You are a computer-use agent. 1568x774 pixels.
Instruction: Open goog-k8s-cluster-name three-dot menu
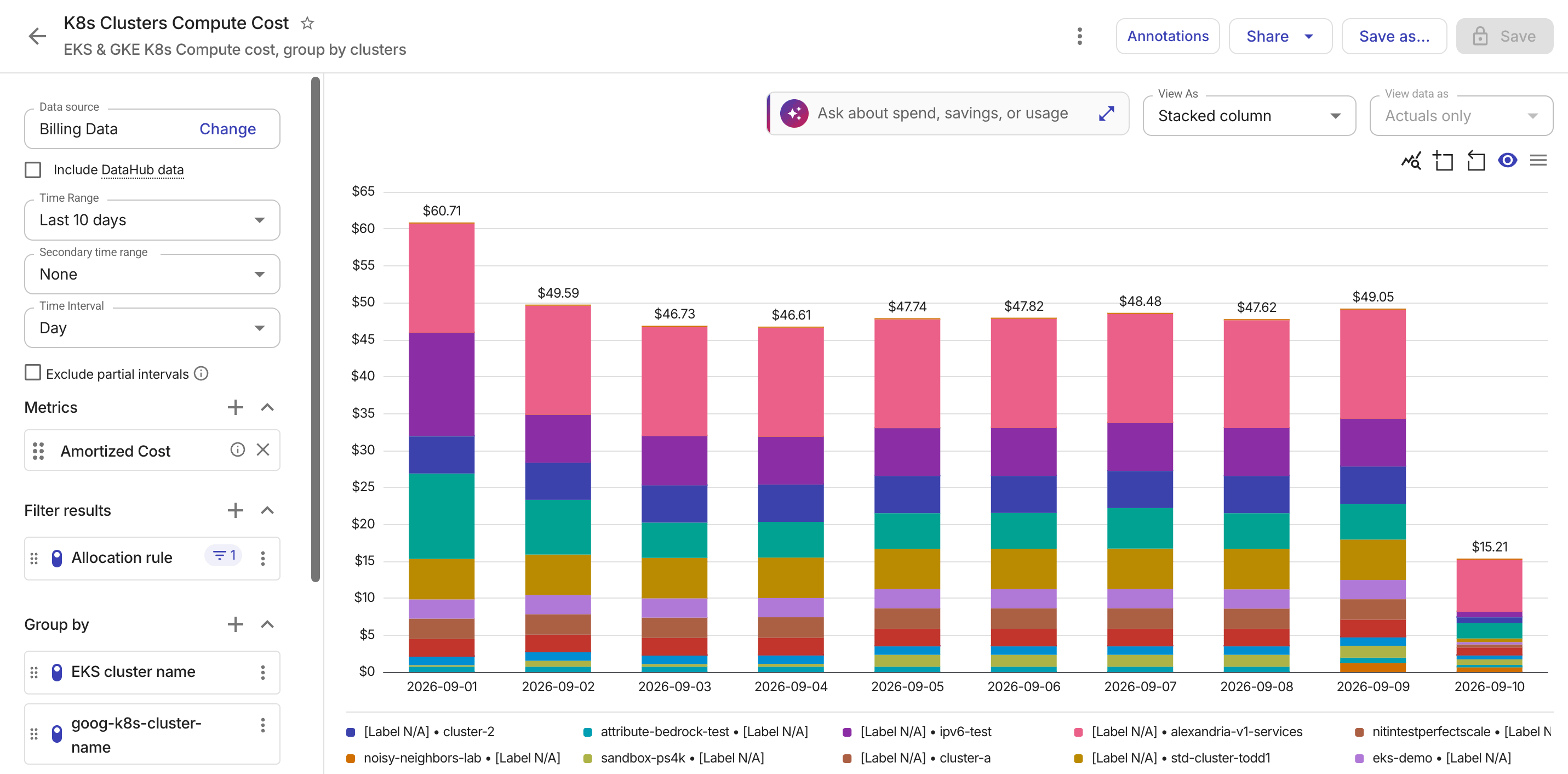(x=263, y=725)
